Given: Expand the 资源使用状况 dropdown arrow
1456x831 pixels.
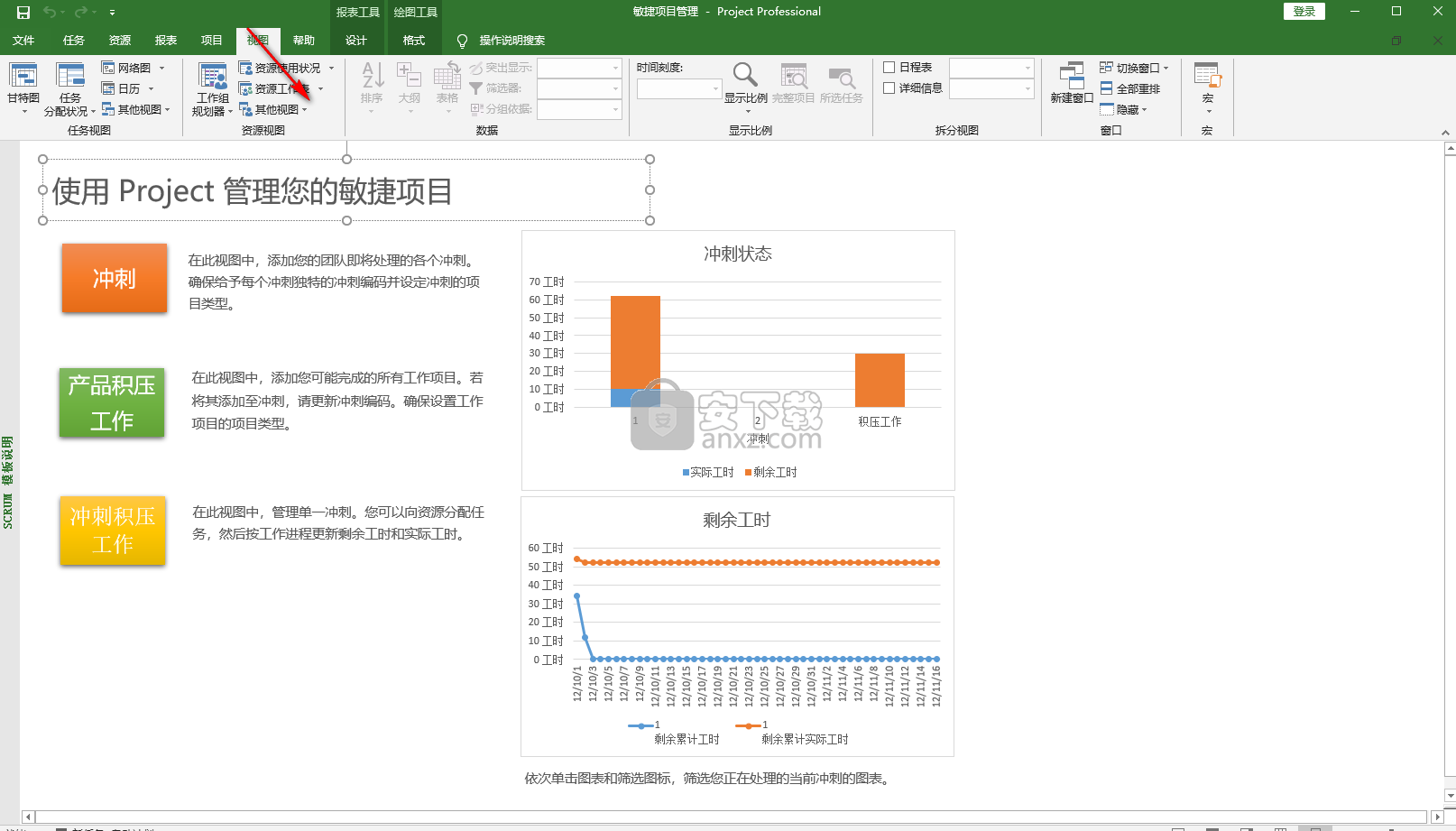Looking at the screenshot, I should pos(332,68).
